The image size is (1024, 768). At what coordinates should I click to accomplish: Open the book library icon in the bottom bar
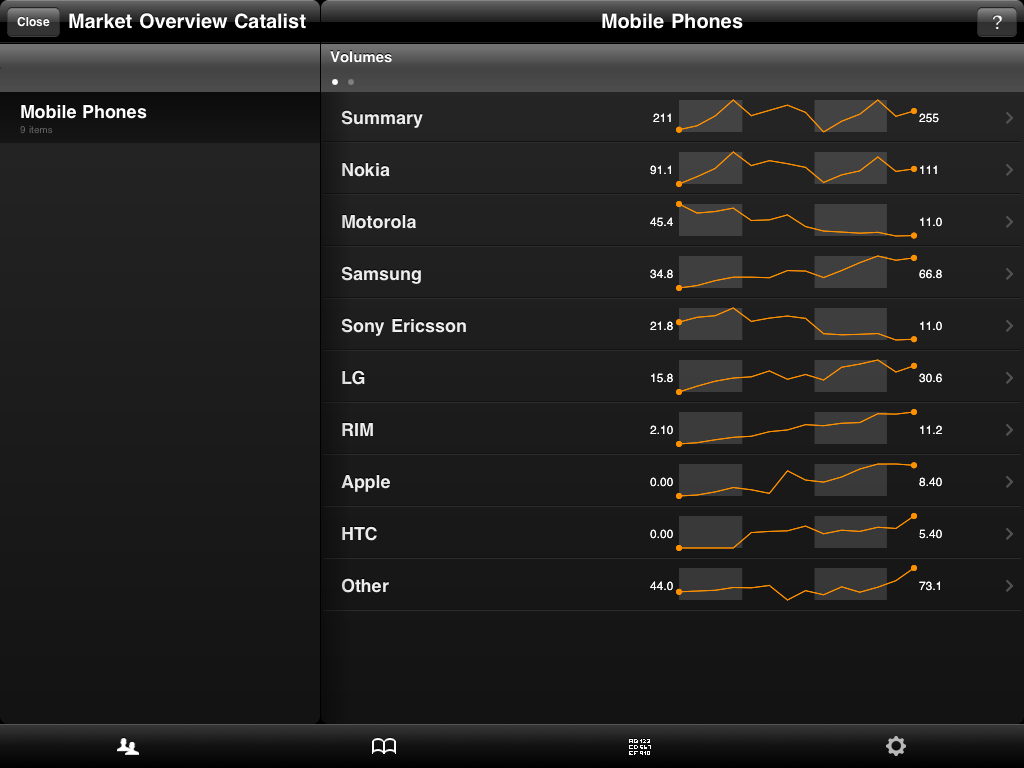384,746
